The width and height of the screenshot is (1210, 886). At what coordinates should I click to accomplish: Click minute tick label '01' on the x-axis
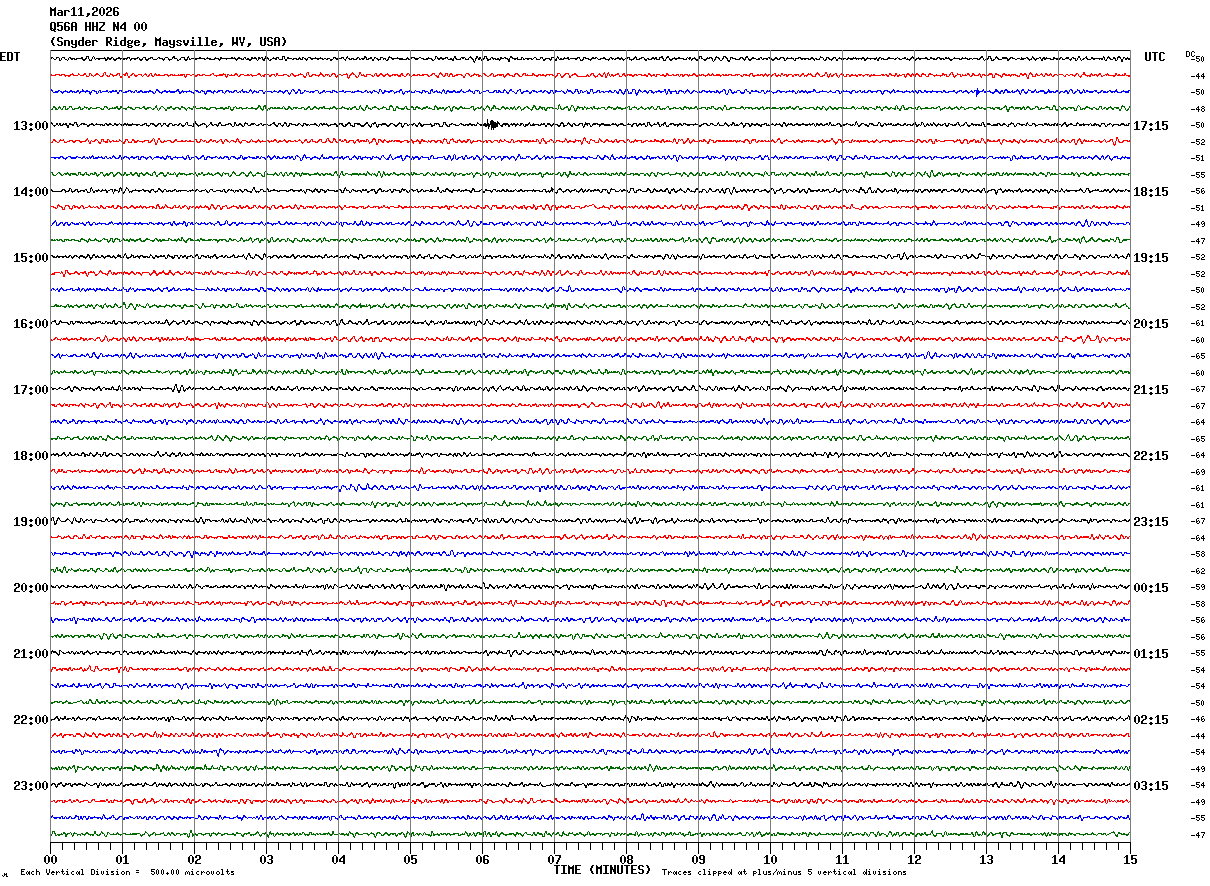coord(122,859)
